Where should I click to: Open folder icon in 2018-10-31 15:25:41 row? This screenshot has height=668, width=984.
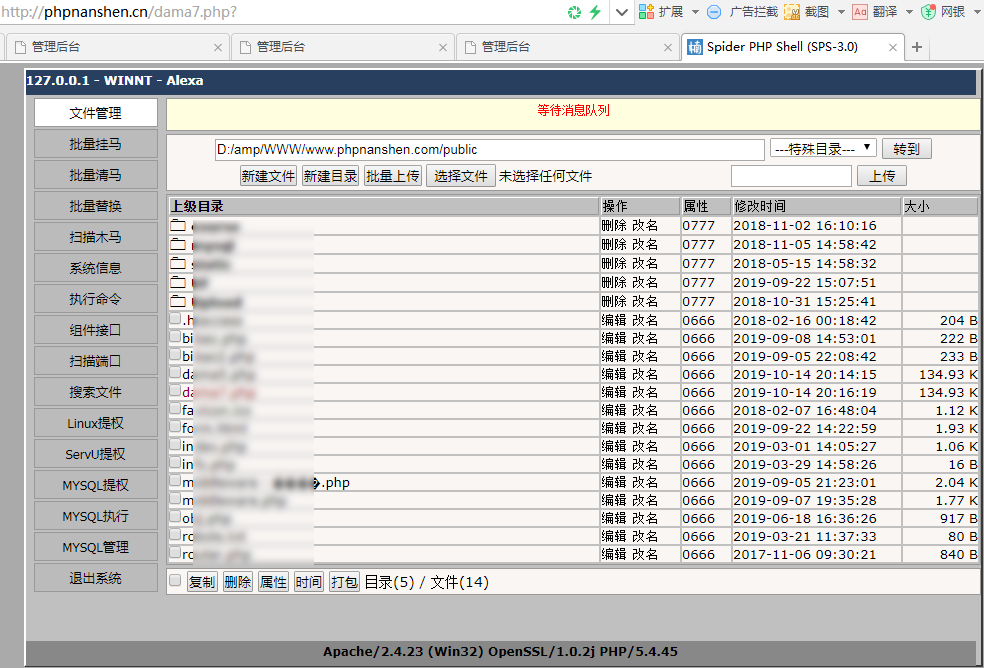click(x=178, y=300)
